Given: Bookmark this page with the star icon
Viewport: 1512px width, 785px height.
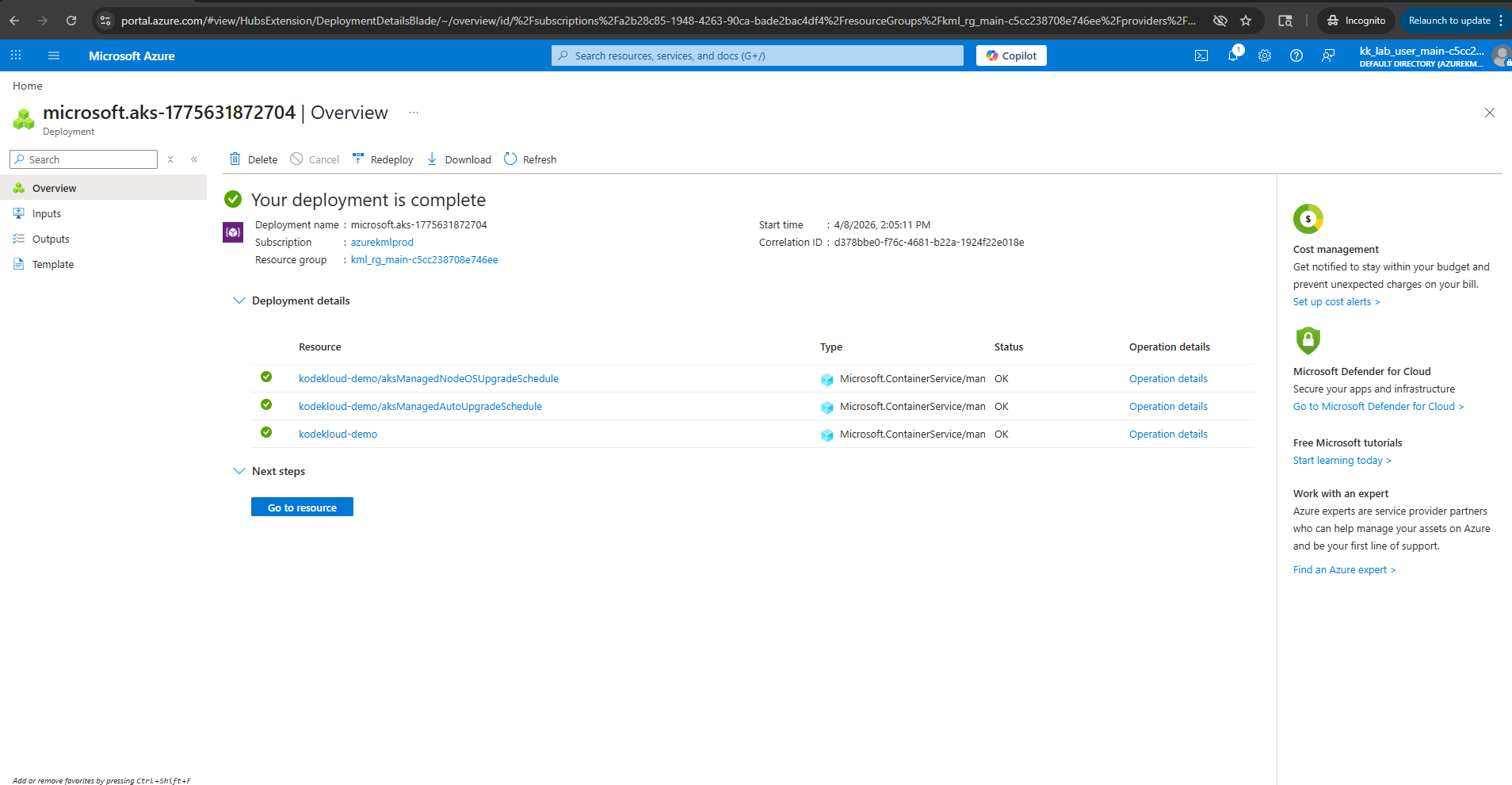Looking at the screenshot, I should [x=1246, y=21].
